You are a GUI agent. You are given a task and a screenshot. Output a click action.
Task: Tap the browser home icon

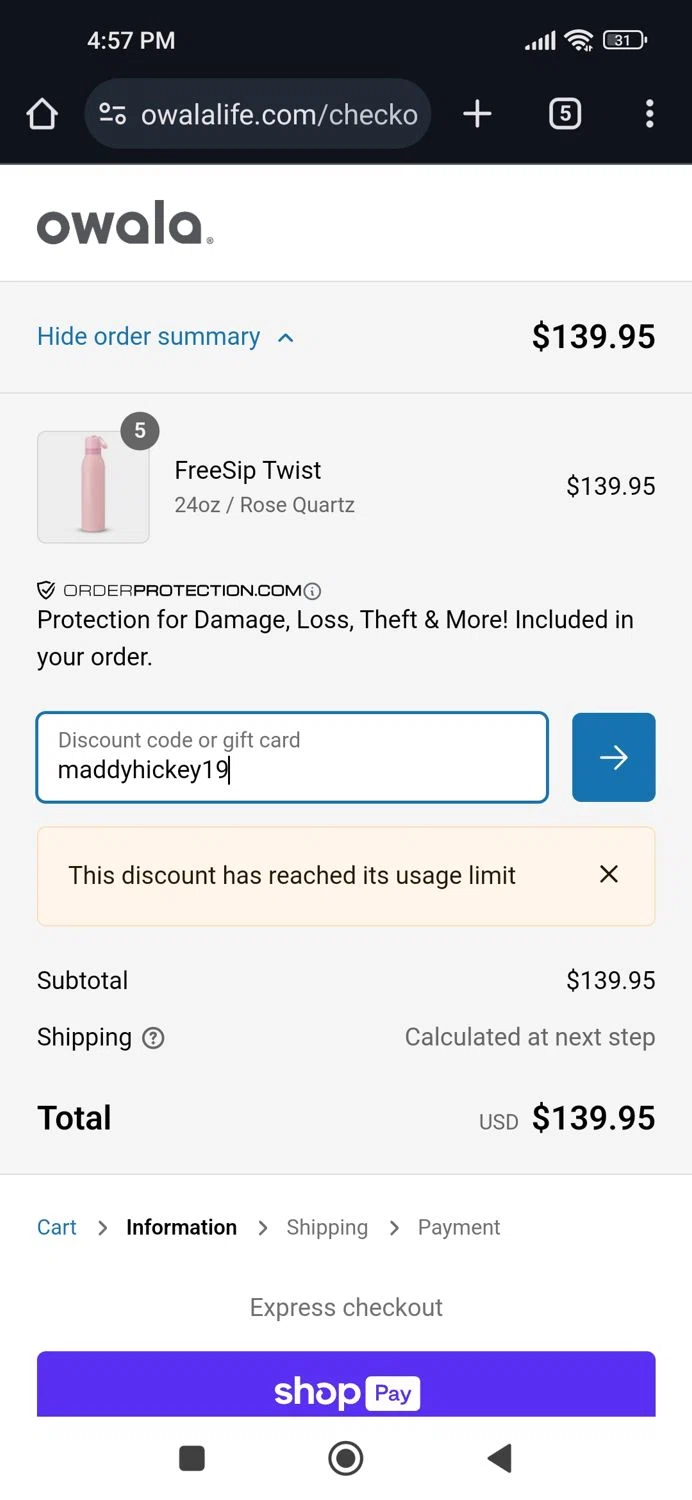tap(42, 114)
